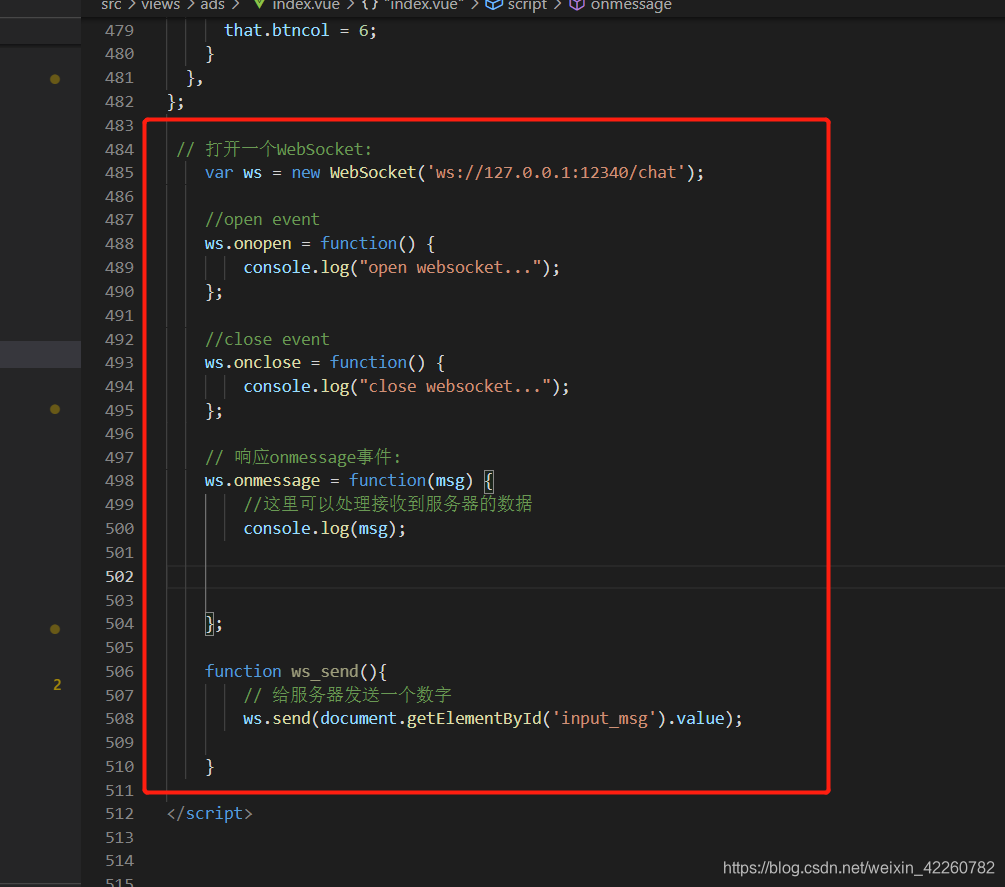
Task: Click function name 'ws_send' on line 506
Action: [324, 672]
